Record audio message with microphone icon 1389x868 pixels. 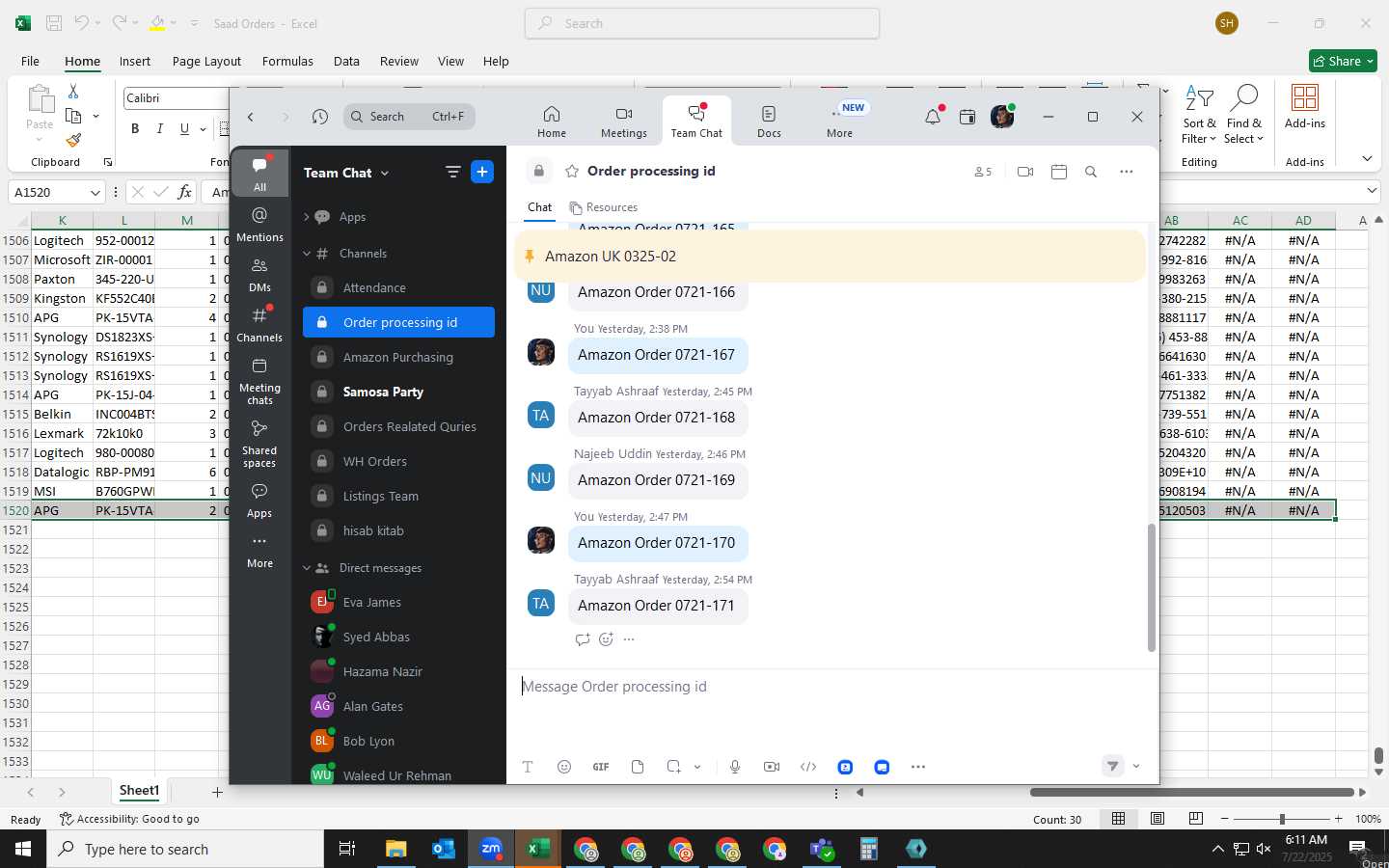[x=735, y=767]
